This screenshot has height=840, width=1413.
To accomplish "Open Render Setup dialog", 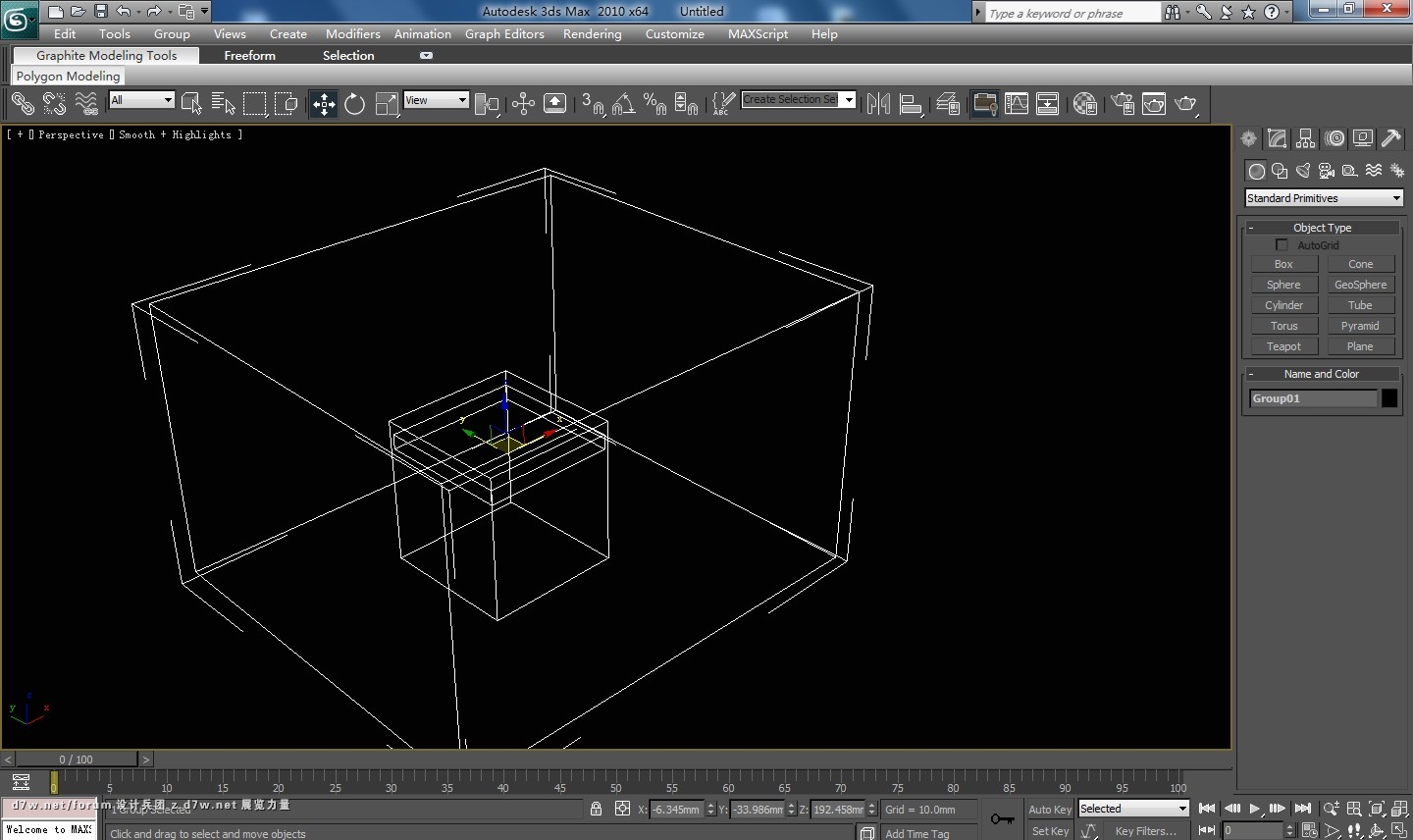I will coord(1123,103).
